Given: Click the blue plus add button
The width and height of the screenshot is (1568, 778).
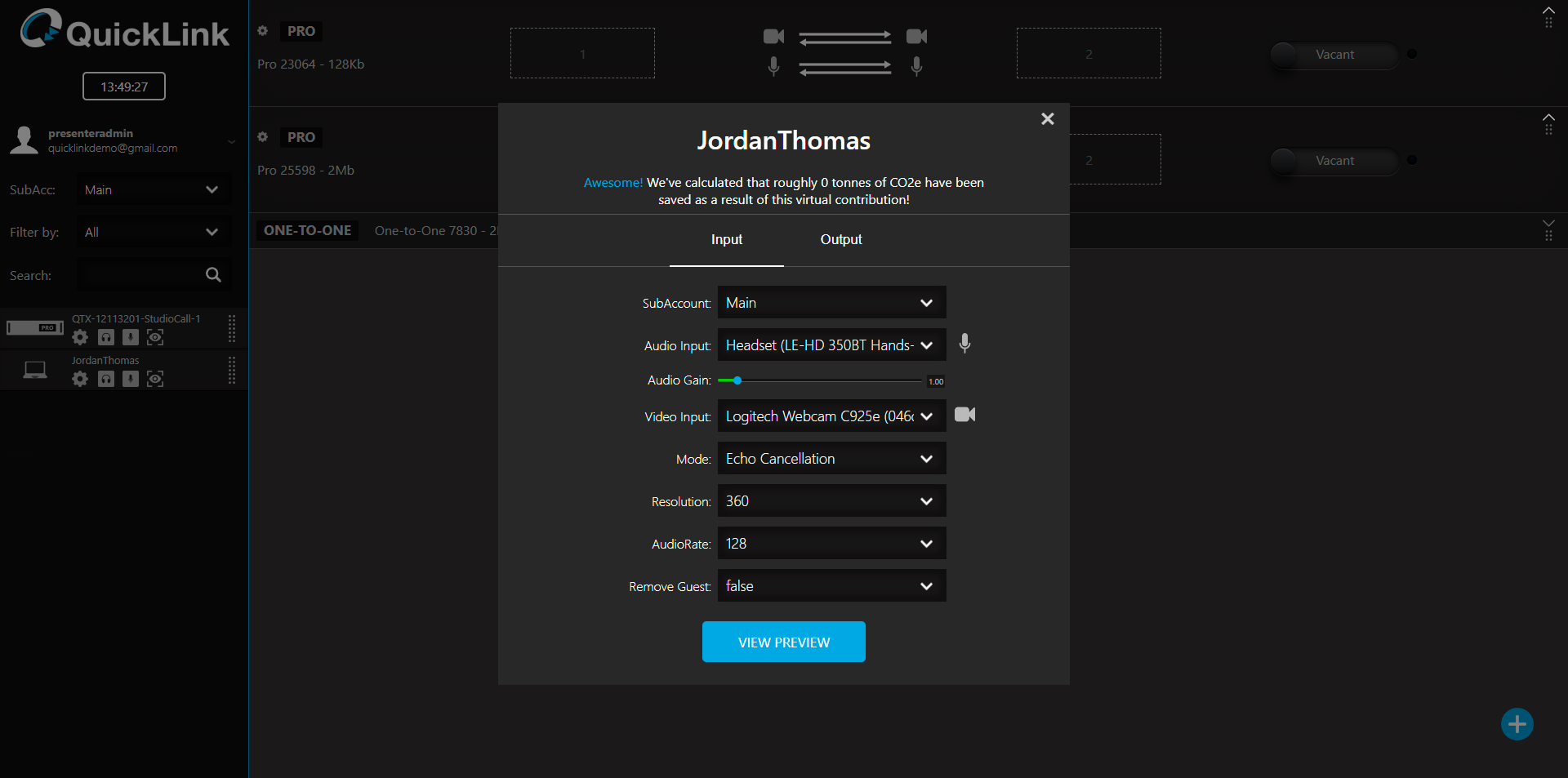Looking at the screenshot, I should pyautogui.click(x=1517, y=724).
